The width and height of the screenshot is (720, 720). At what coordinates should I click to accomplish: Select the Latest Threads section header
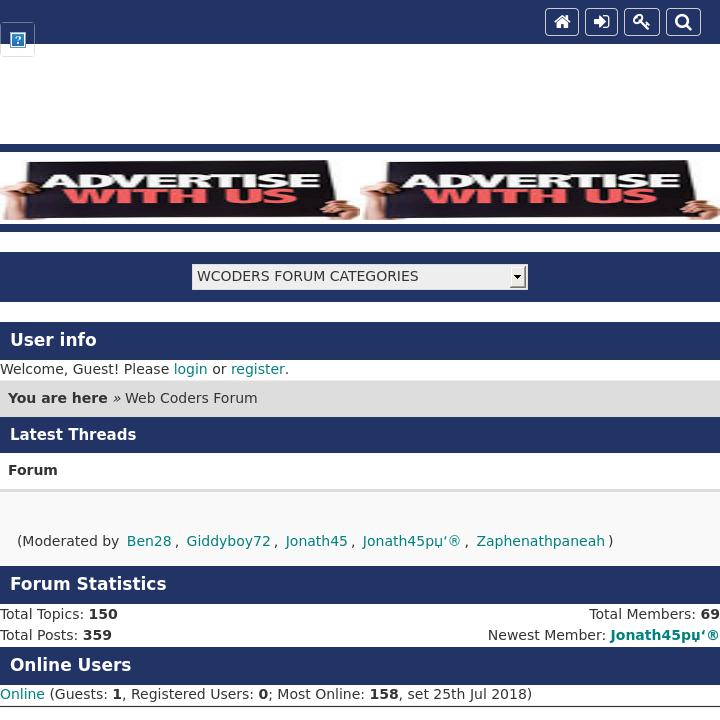click(73, 435)
